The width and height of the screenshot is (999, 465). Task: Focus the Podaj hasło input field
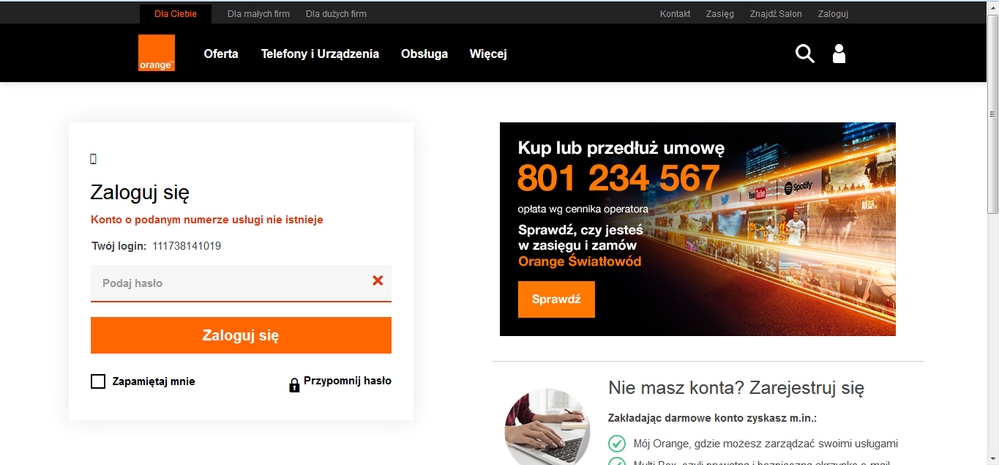coord(241,283)
